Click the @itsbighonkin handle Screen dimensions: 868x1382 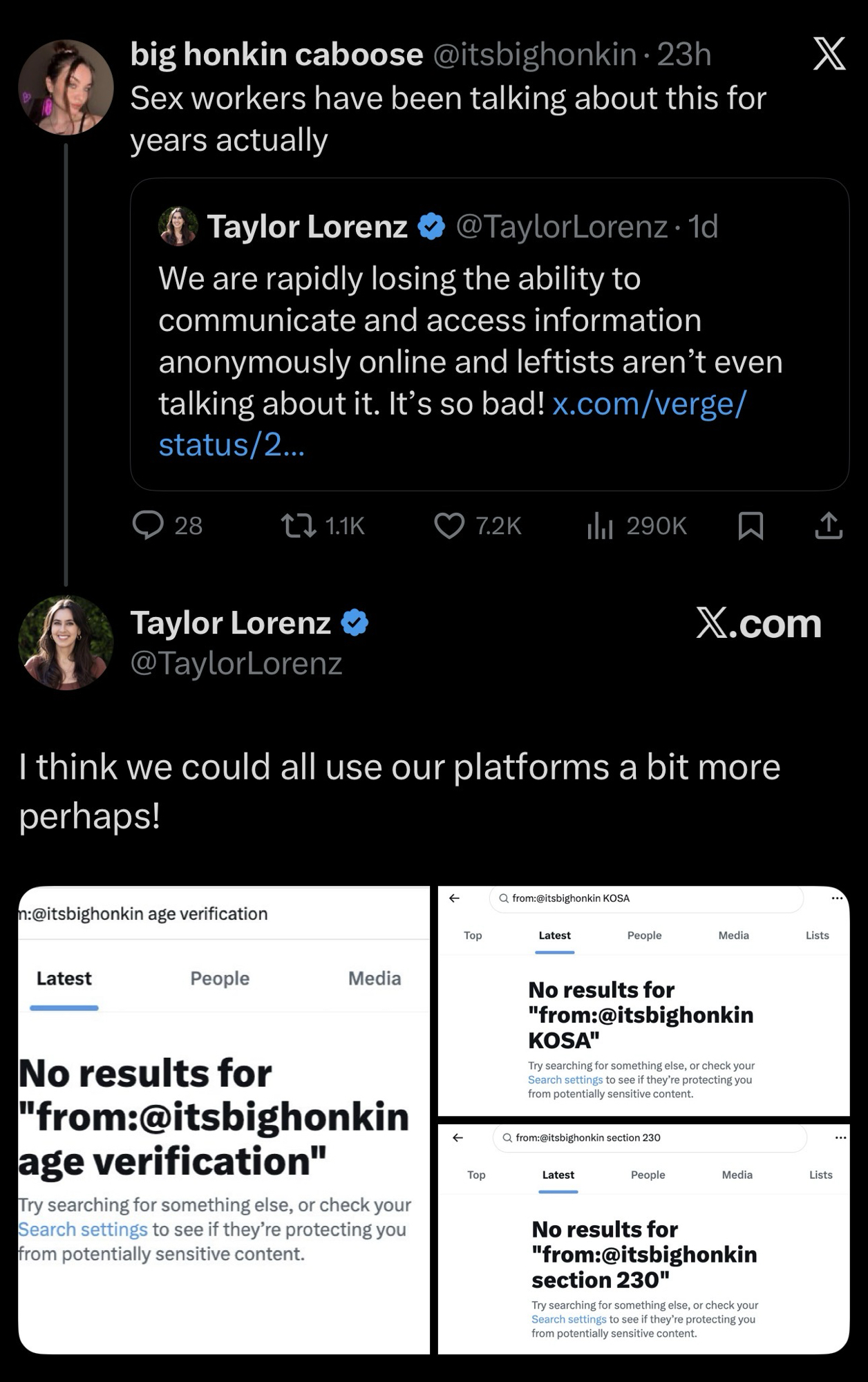pos(534,54)
